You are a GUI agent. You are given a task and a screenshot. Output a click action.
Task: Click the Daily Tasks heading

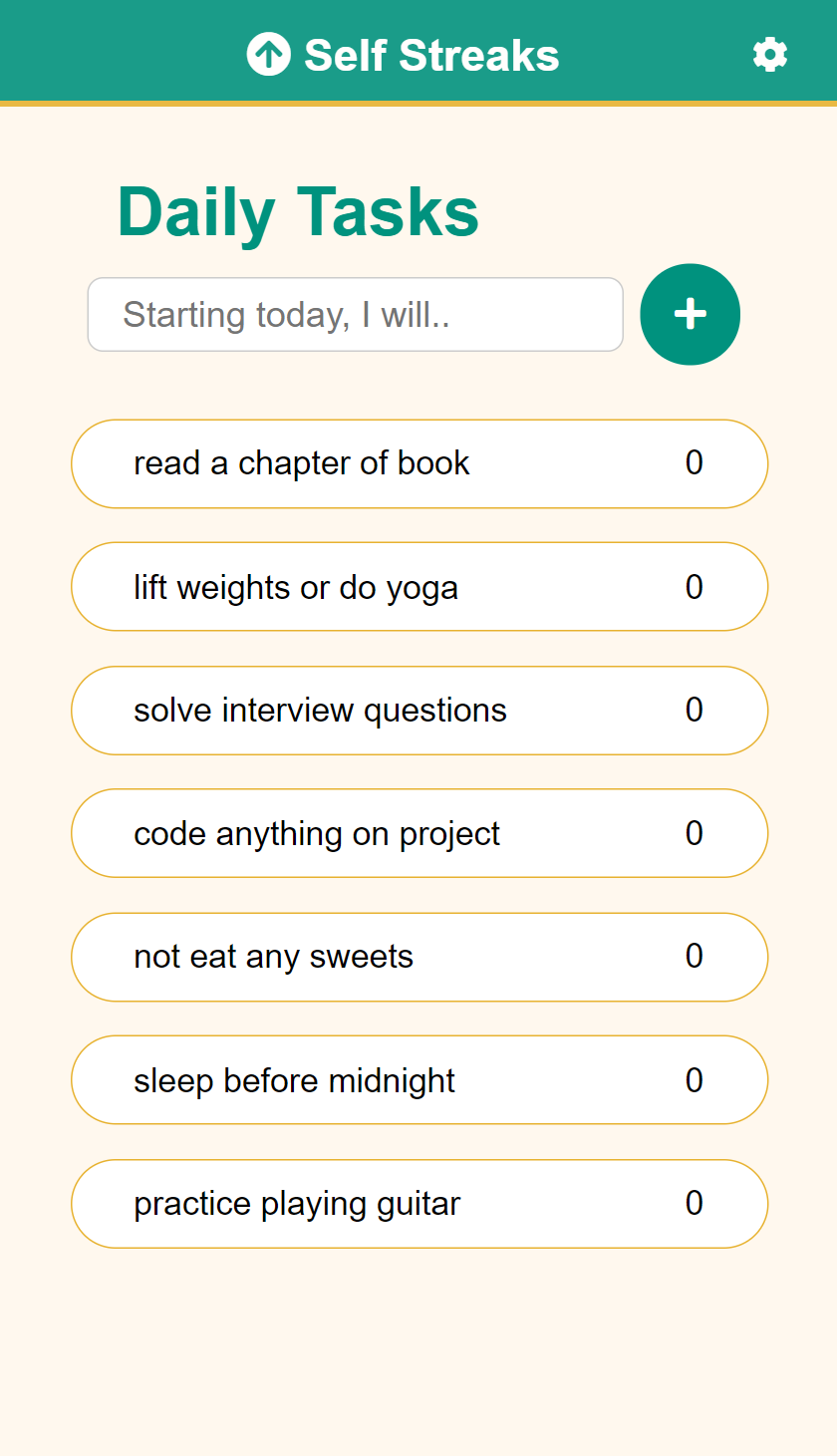(x=298, y=212)
